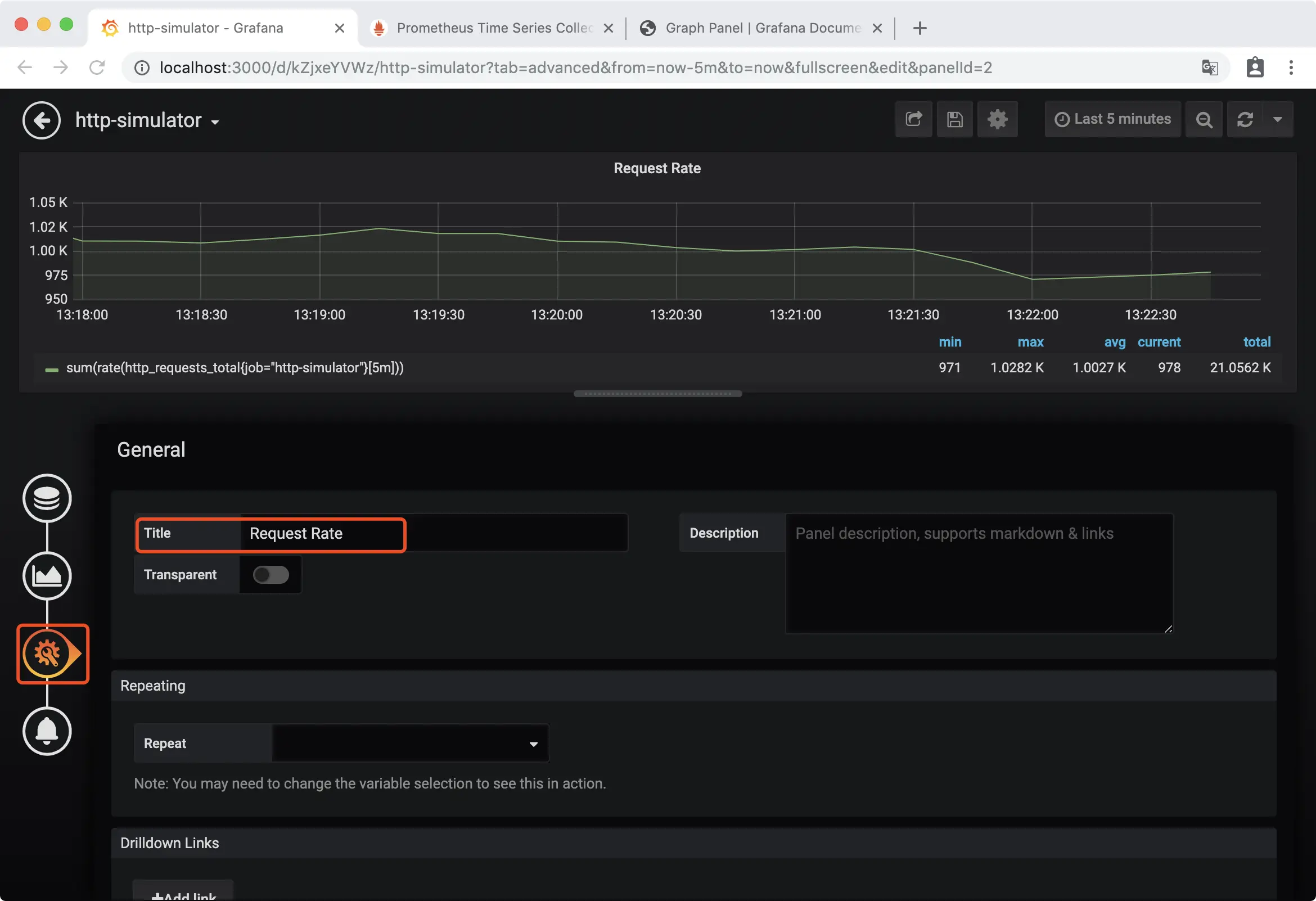Click the zoom out time range magnifier
This screenshot has height=901, width=1316.
tap(1204, 119)
